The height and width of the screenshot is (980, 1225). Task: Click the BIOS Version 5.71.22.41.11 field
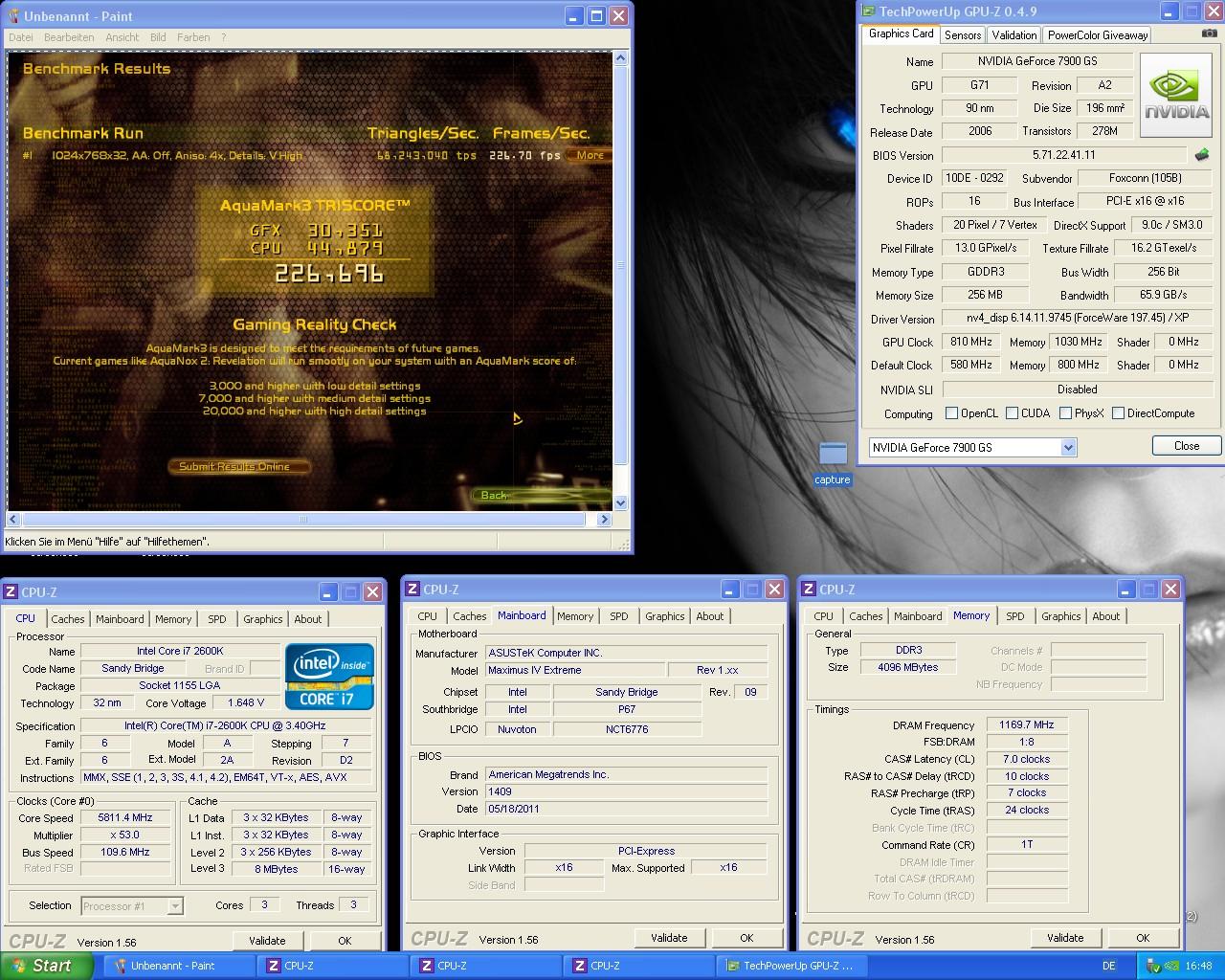click(x=1064, y=155)
